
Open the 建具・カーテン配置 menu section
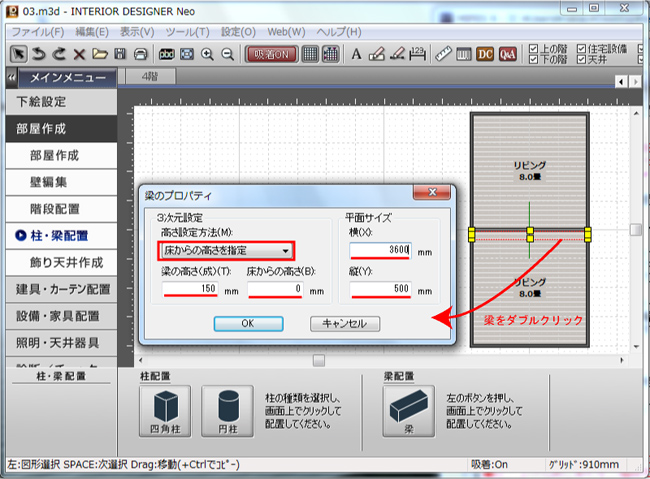click(63, 289)
